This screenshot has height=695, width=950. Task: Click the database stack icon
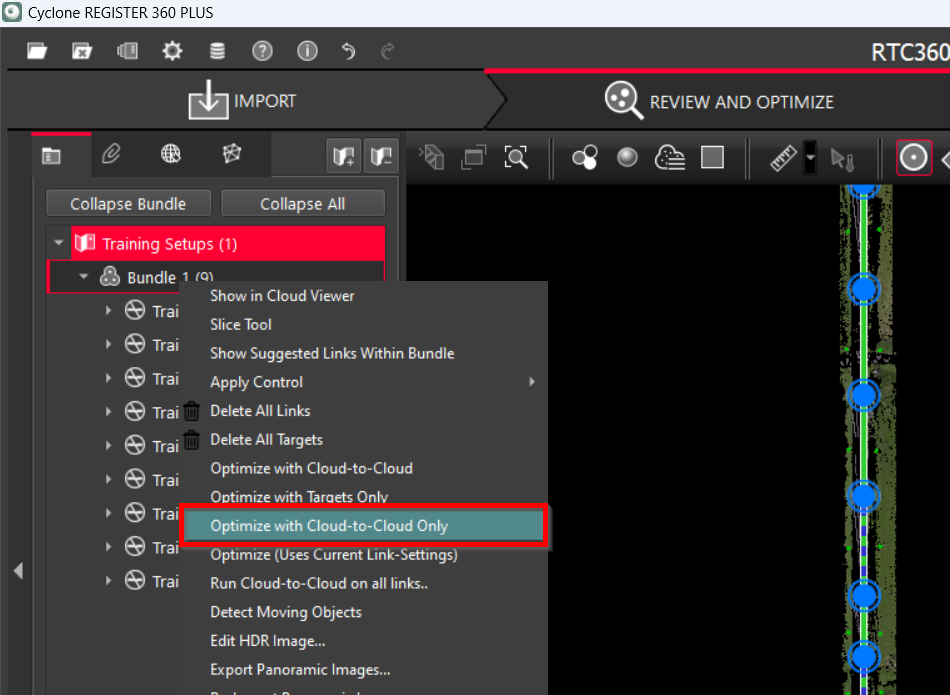(217, 51)
